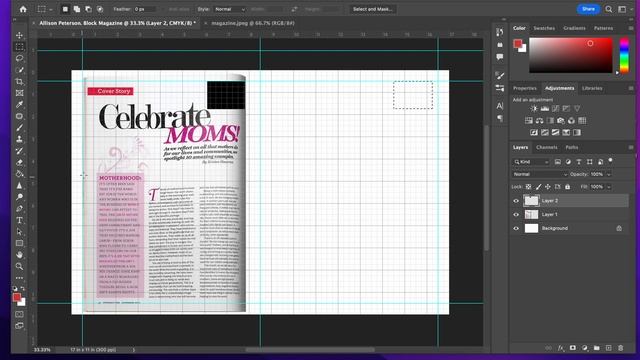Select the Rectangular Marquee tool in toolbar

click(x=19, y=47)
